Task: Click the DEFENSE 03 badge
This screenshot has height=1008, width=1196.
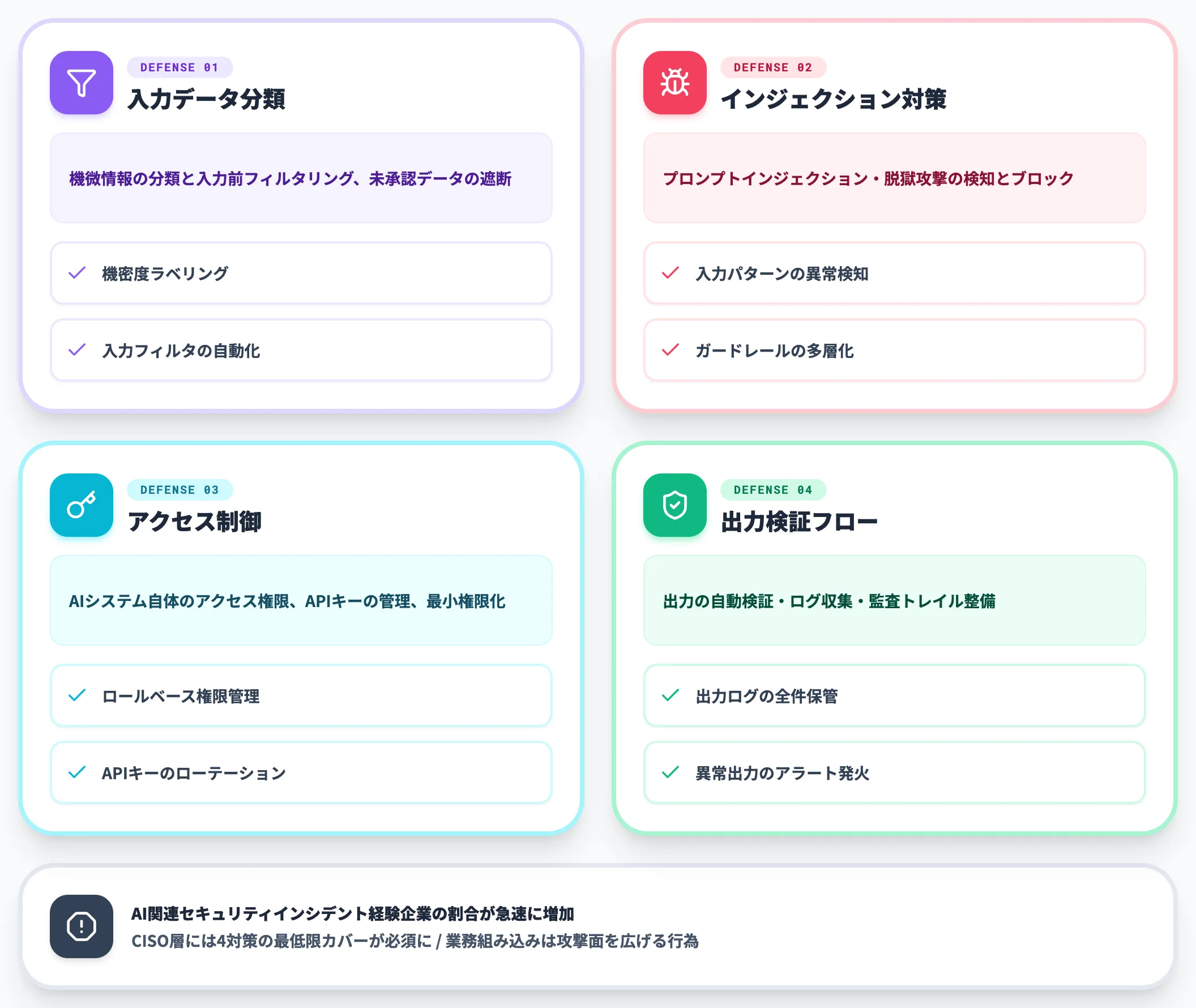Action: [x=180, y=490]
